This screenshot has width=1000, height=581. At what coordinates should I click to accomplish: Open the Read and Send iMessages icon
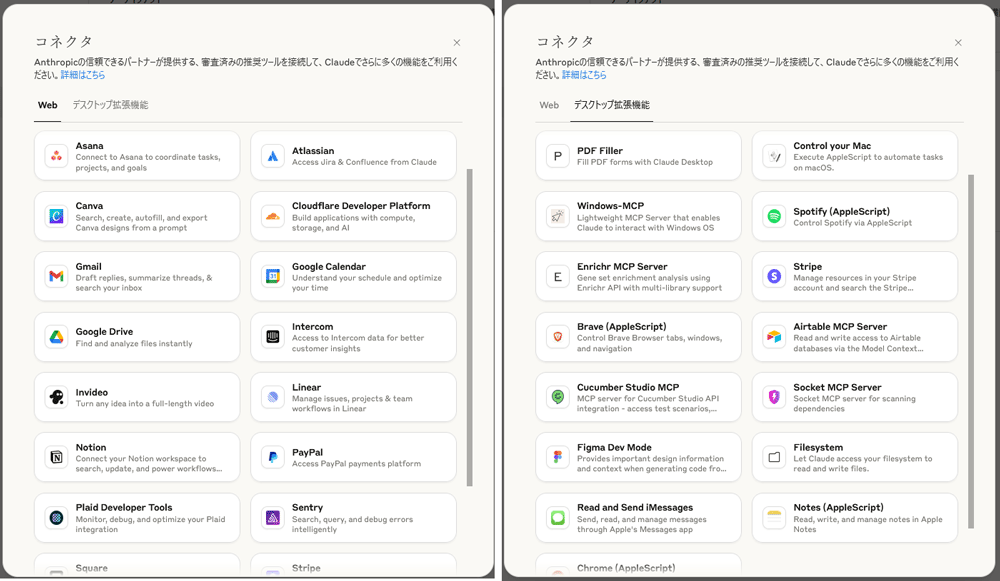click(x=558, y=518)
